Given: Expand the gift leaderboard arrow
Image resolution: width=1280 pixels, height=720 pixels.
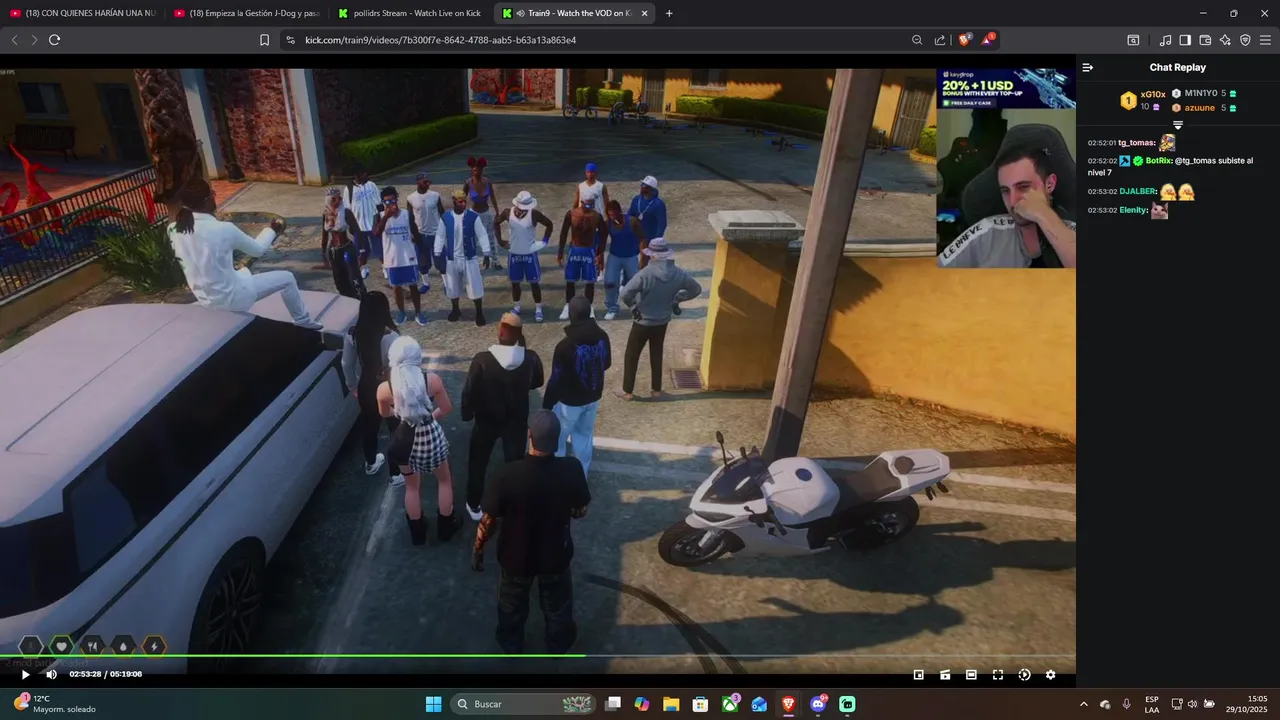Looking at the screenshot, I should (x=1178, y=125).
